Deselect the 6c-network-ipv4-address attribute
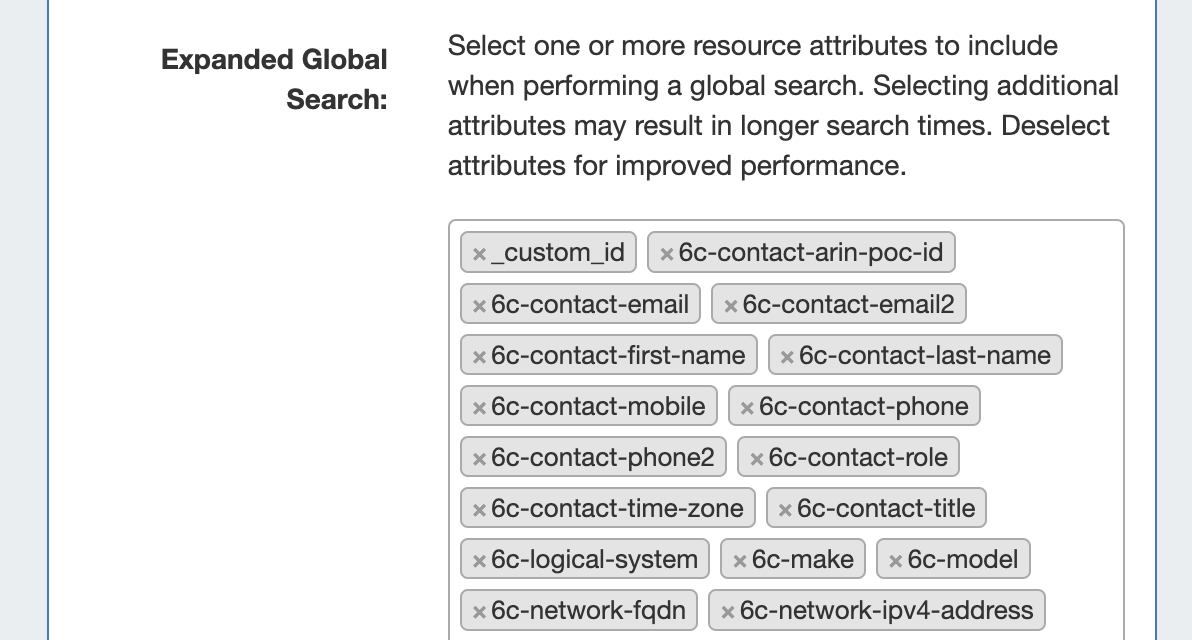 coord(727,612)
